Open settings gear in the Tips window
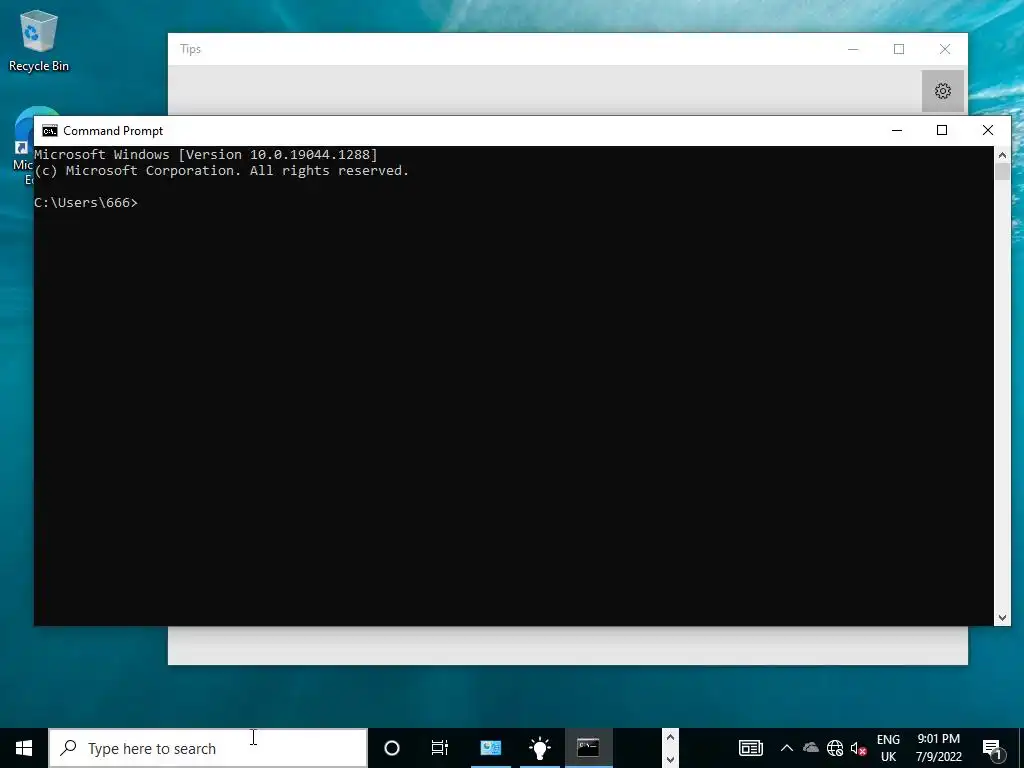The height and width of the screenshot is (768, 1024). (x=942, y=91)
